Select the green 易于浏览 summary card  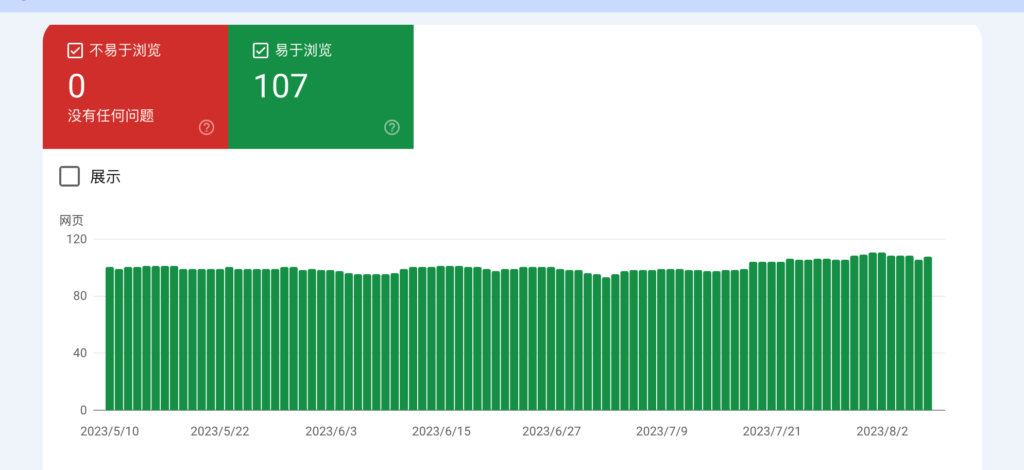(321, 87)
